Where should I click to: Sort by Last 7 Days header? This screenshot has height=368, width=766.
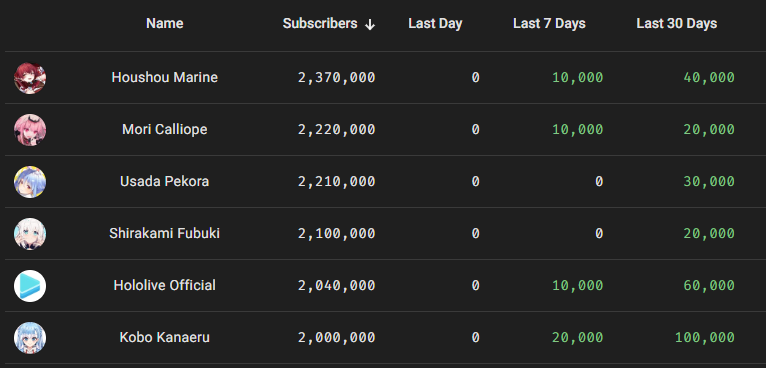[x=549, y=23]
